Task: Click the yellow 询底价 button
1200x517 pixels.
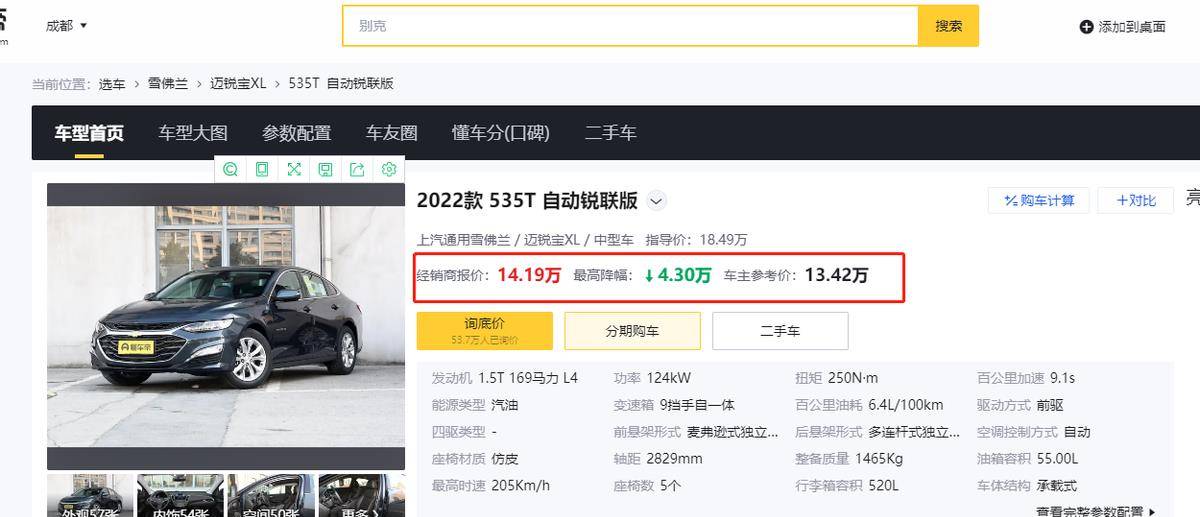Action: tap(485, 330)
